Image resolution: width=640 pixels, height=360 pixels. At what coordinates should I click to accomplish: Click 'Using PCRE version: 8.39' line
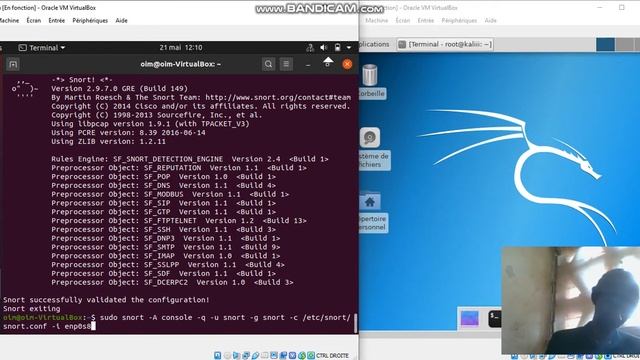(x=128, y=133)
